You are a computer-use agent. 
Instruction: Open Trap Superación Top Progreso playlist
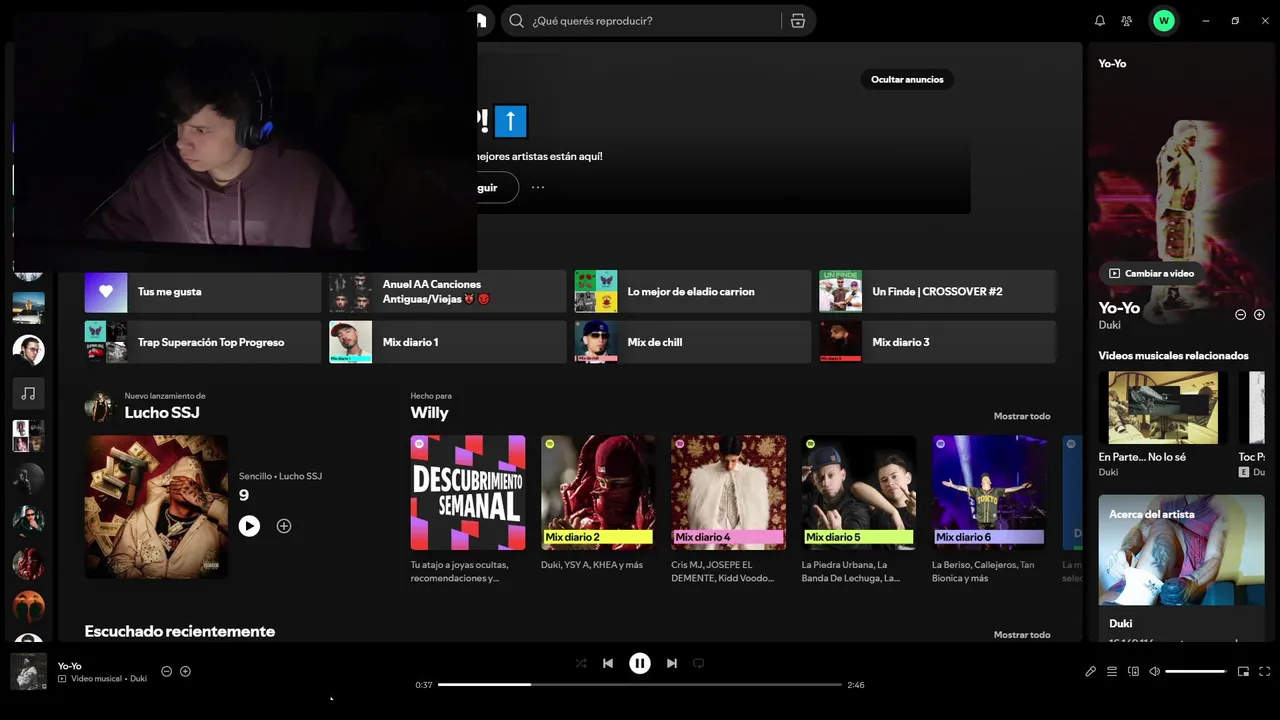(x=203, y=342)
